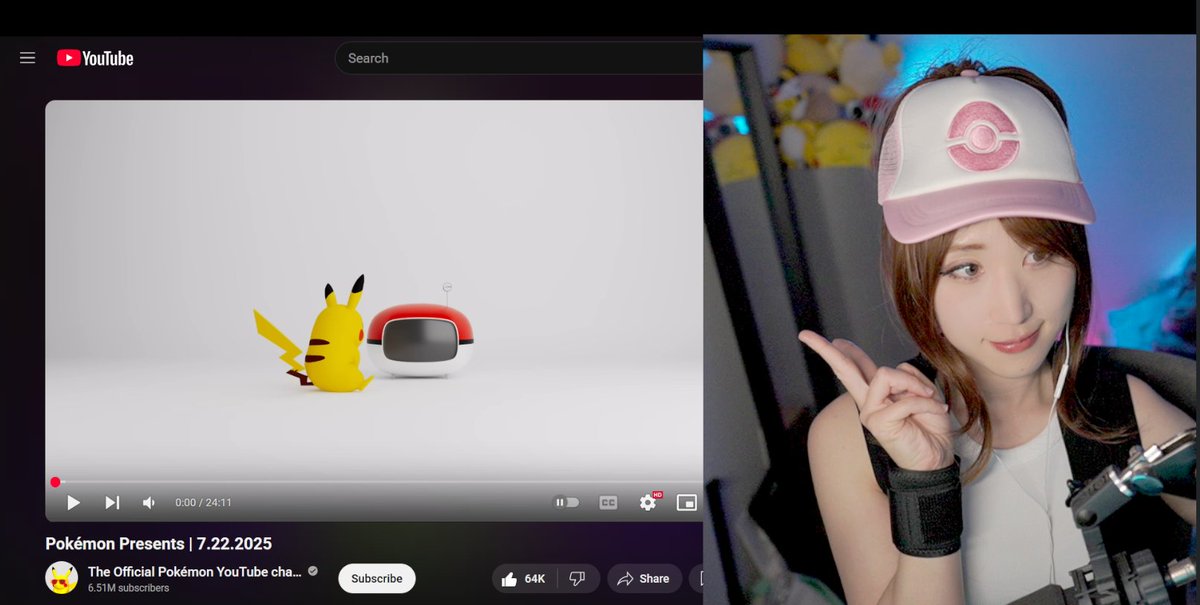Play the Pokémon Presents video
The height and width of the screenshot is (605, 1200).
click(73, 503)
